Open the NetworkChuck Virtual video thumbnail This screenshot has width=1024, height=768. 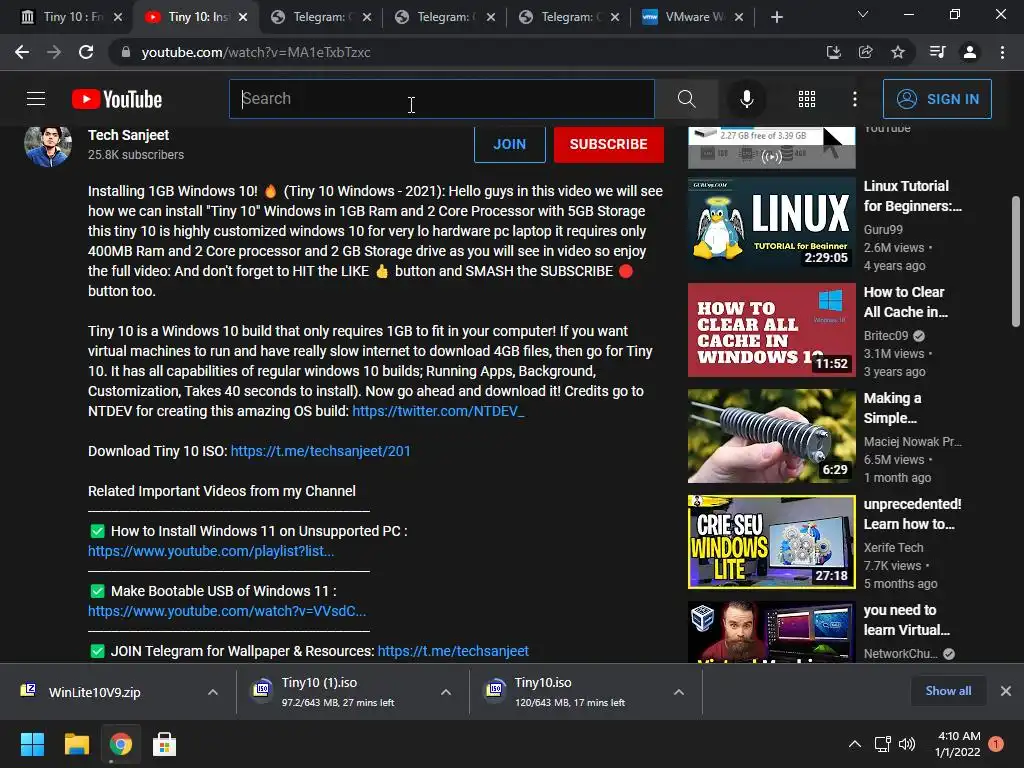[x=771, y=632]
